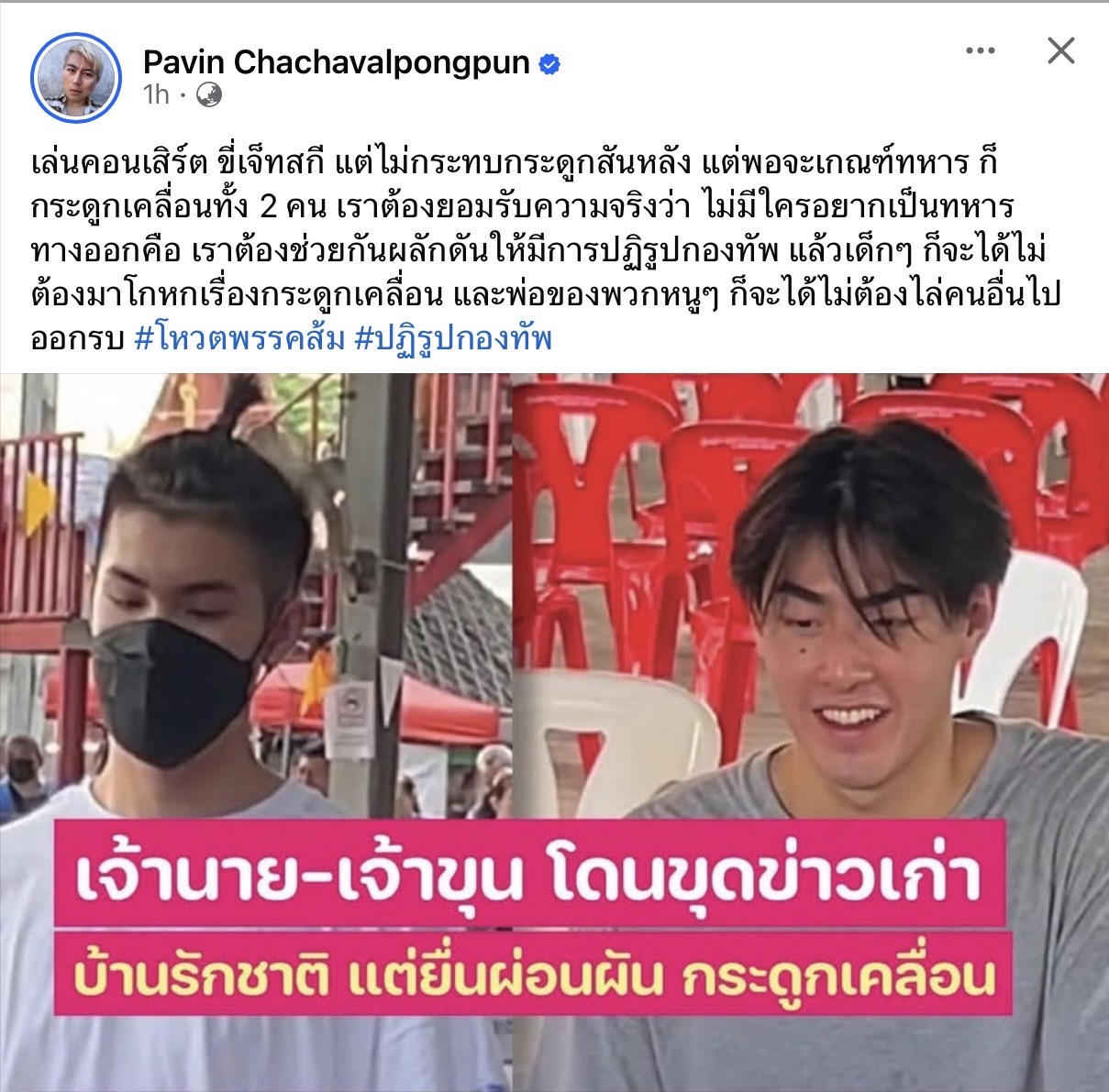This screenshot has height=1092, width=1109.
Task: Close the post with the X icon
Action: (1060, 50)
